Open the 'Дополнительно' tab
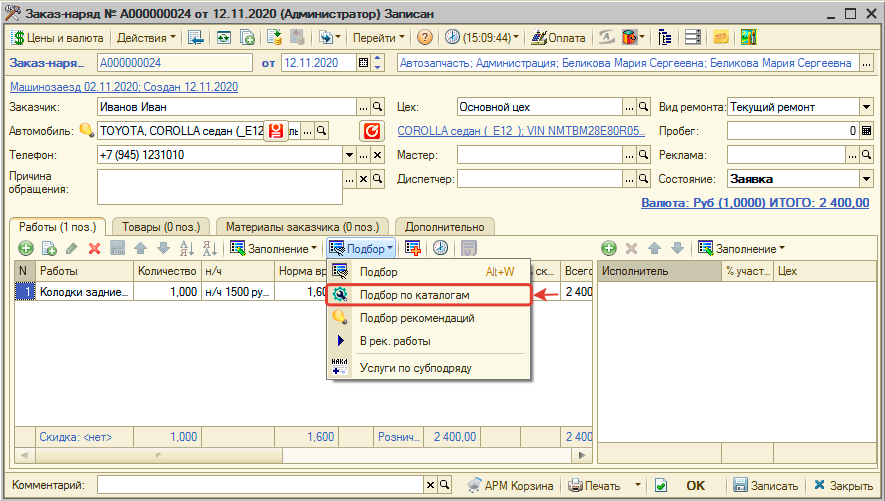The image size is (885, 501). point(445,227)
